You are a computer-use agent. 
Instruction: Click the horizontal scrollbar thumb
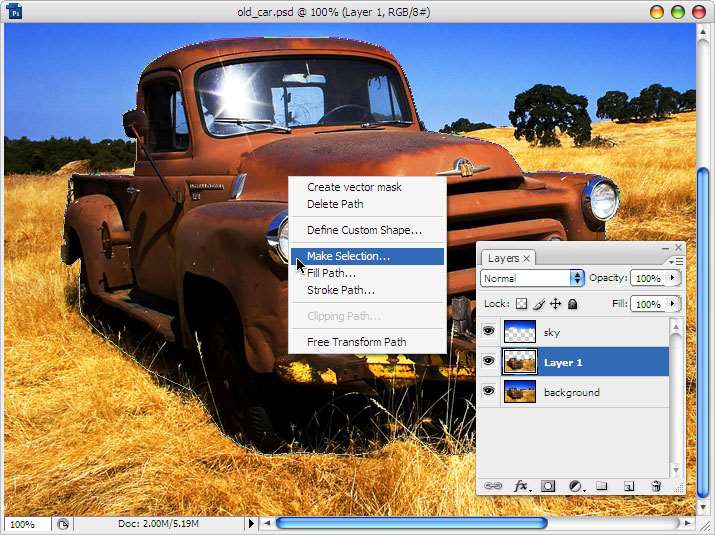coord(410,523)
